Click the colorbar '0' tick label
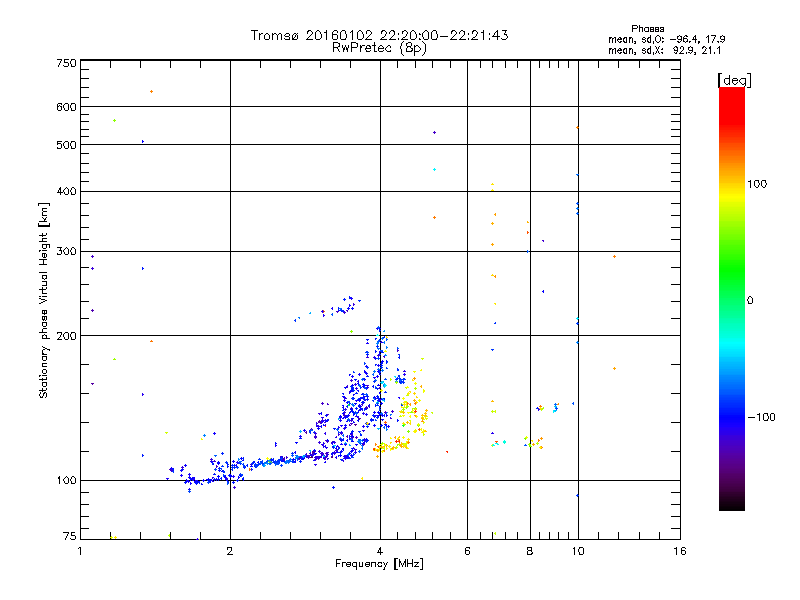 tap(749, 301)
